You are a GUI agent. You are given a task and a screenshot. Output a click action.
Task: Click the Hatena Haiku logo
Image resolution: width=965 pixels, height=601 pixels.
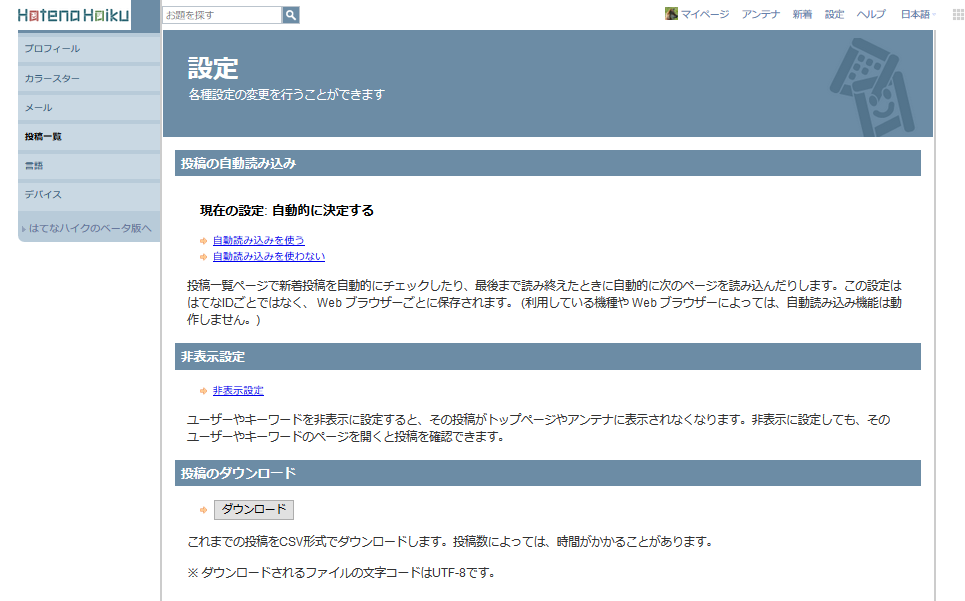(x=73, y=15)
